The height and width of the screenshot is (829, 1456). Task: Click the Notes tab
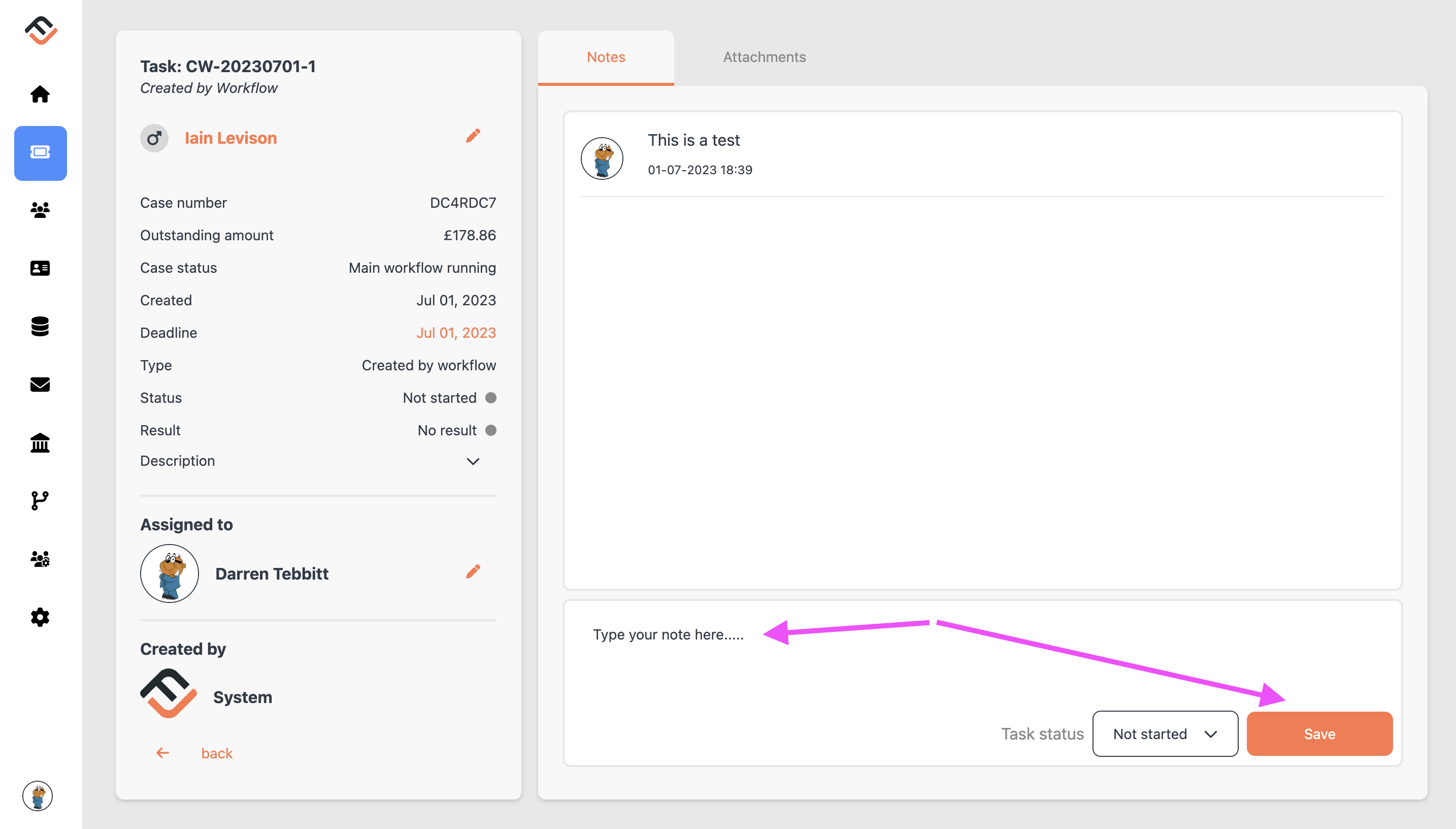pos(606,56)
